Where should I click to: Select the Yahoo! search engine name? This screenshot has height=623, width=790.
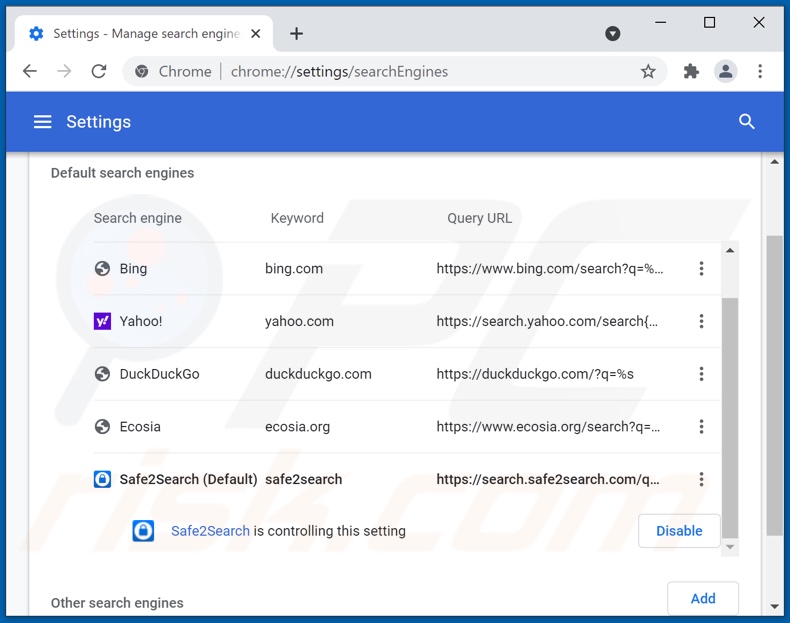[x=141, y=321]
